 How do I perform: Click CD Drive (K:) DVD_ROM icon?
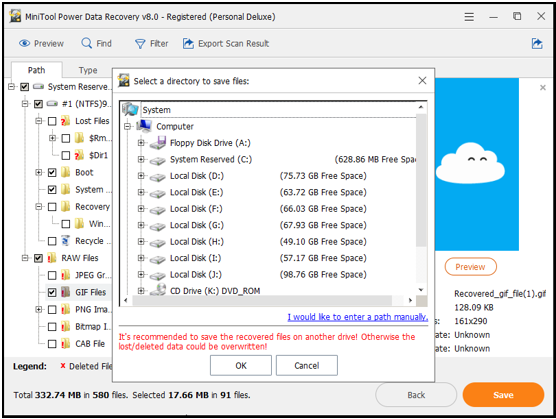pos(158,290)
